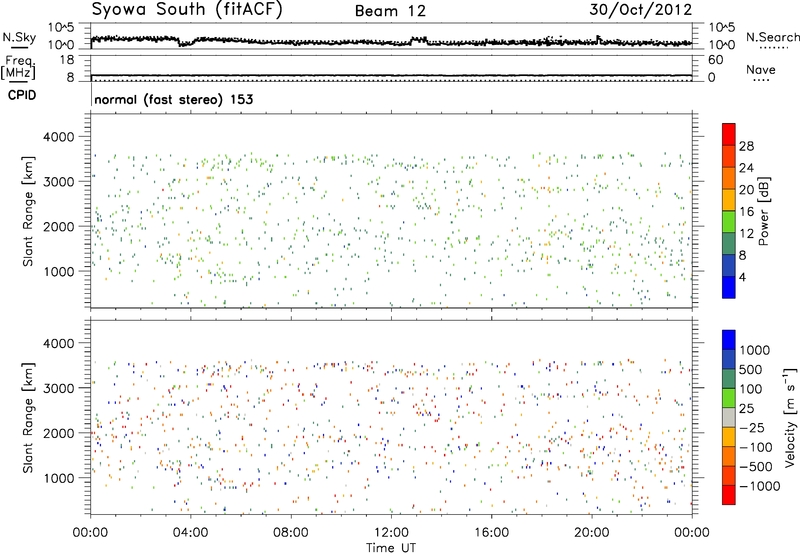
Task: Click the 'Syowa South (fitACF)' title
Action: point(187,10)
